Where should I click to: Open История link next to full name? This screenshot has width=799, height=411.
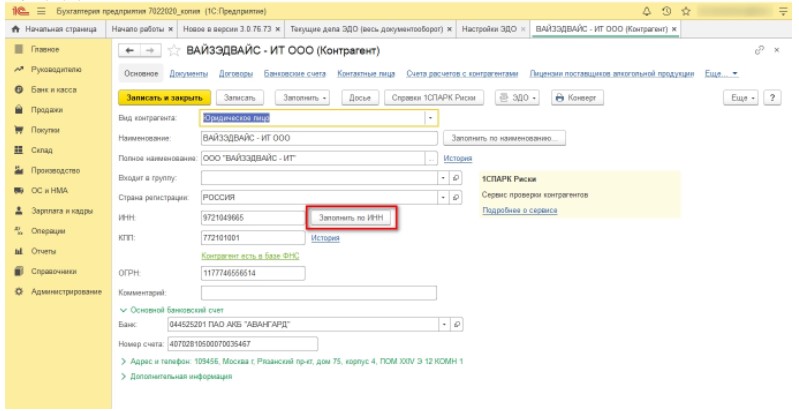[458, 158]
